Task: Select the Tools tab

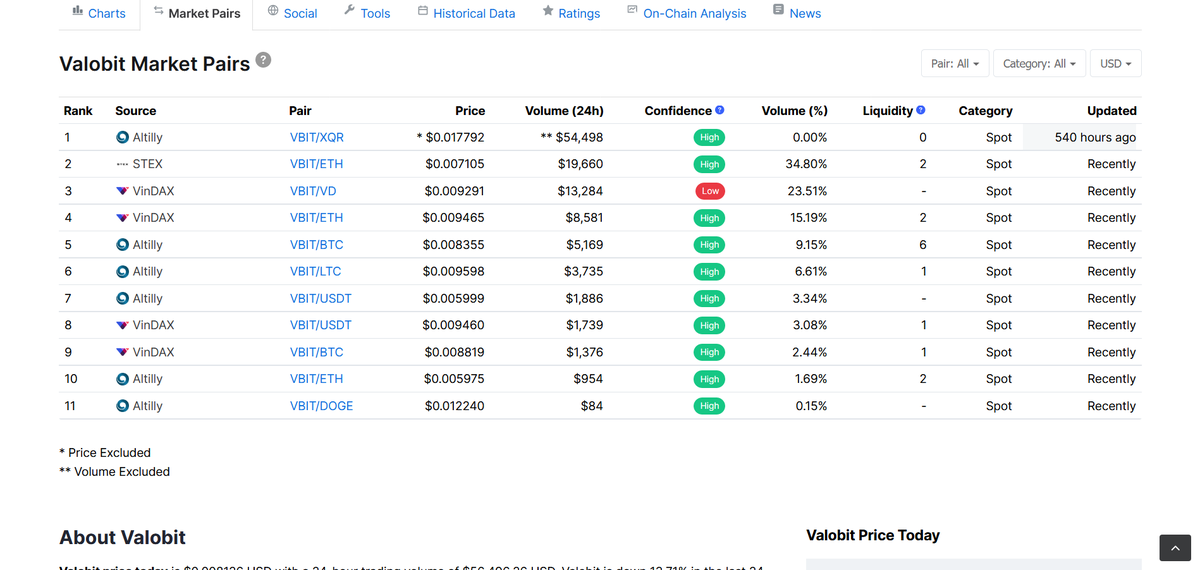Action: (x=366, y=13)
